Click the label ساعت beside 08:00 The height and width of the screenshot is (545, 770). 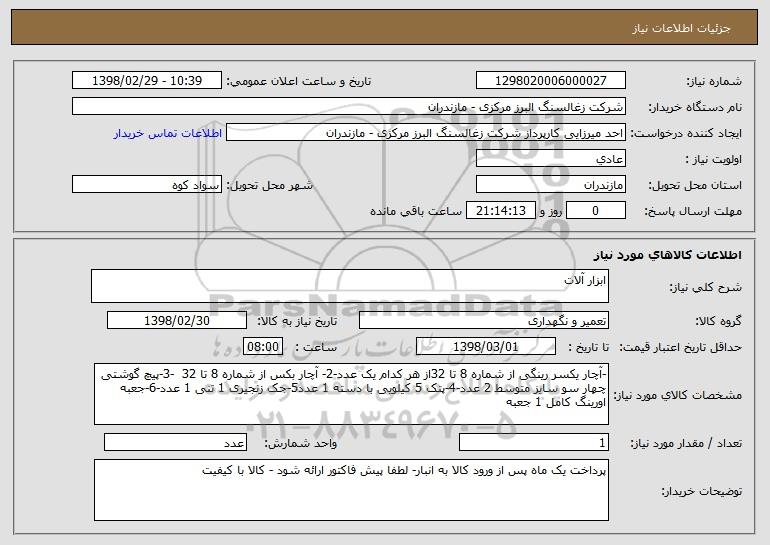pos(316,347)
